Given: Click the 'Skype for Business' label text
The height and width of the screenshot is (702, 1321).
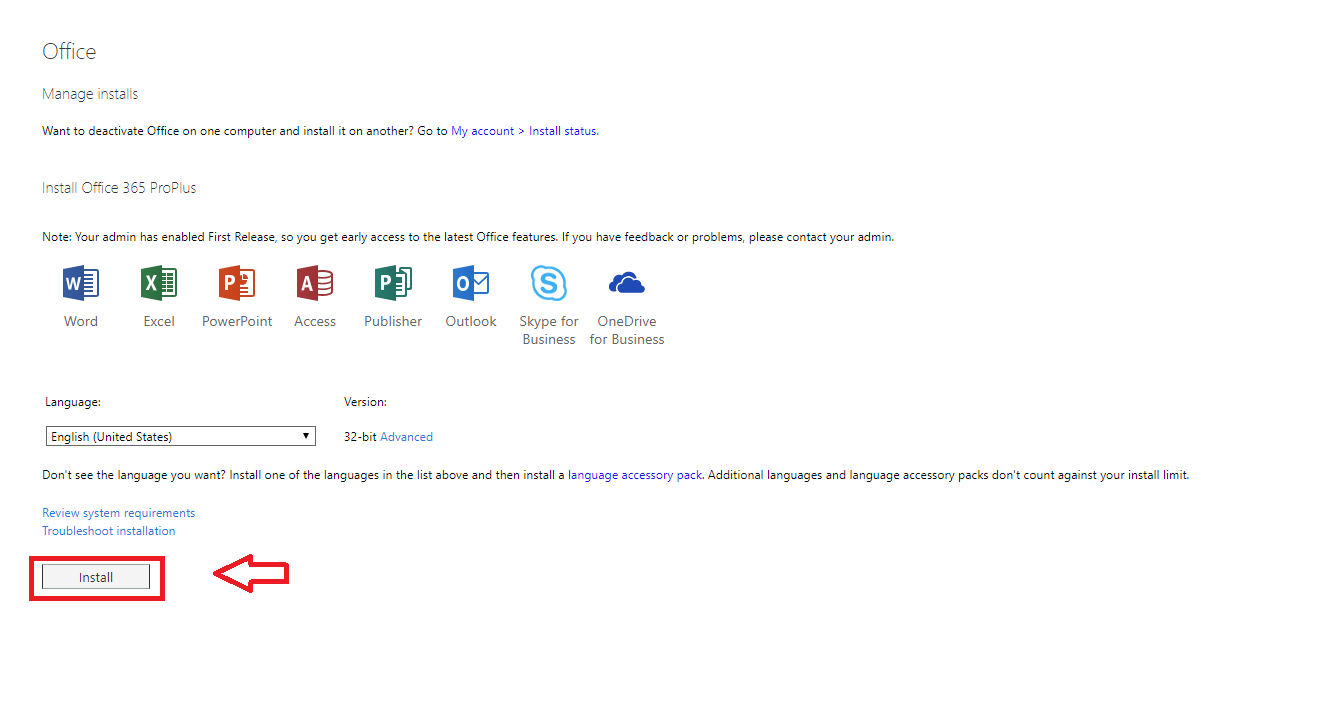Looking at the screenshot, I should coord(549,330).
